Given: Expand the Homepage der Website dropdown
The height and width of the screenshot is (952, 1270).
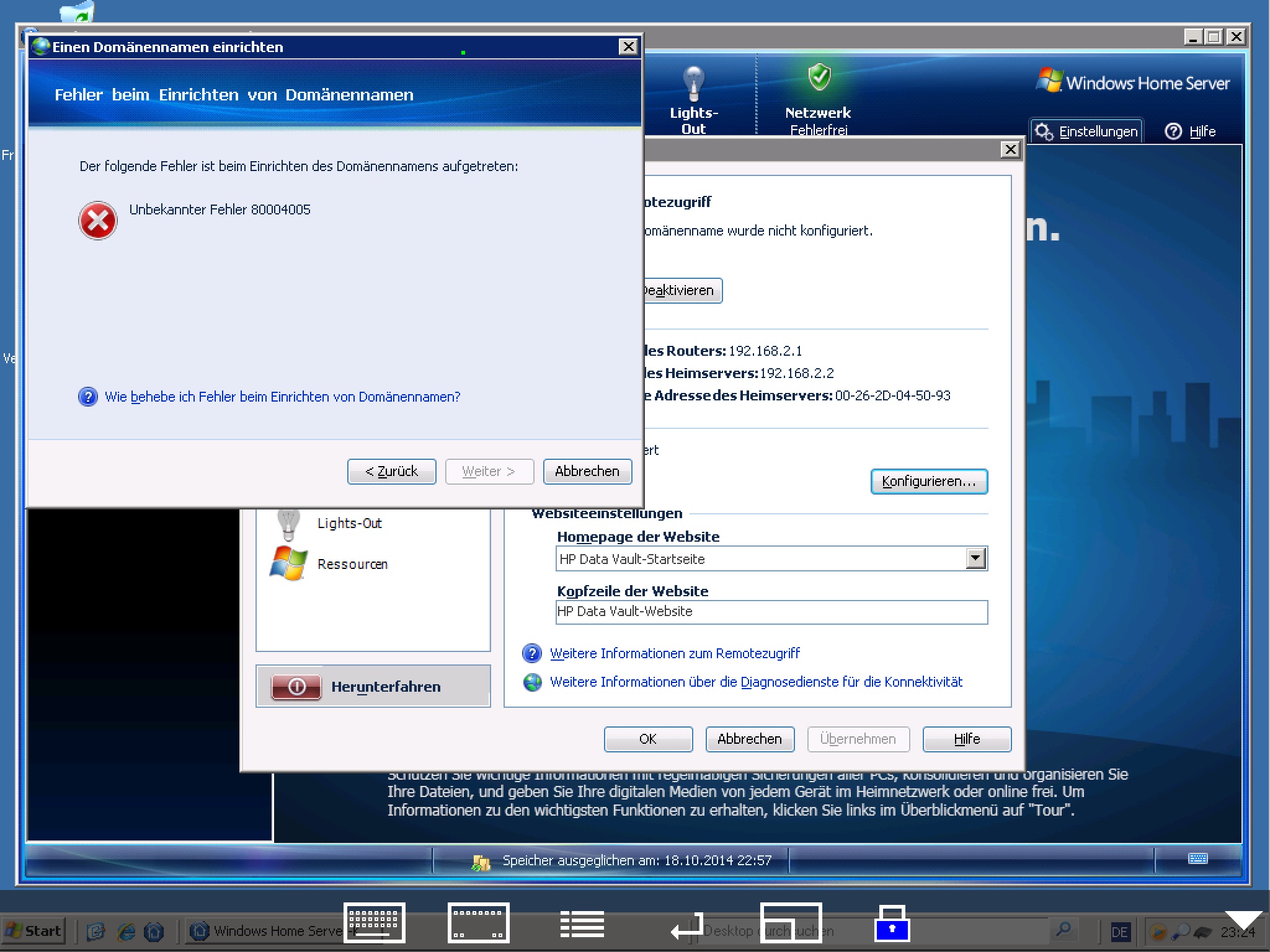Looking at the screenshot, I should (975, 558).
